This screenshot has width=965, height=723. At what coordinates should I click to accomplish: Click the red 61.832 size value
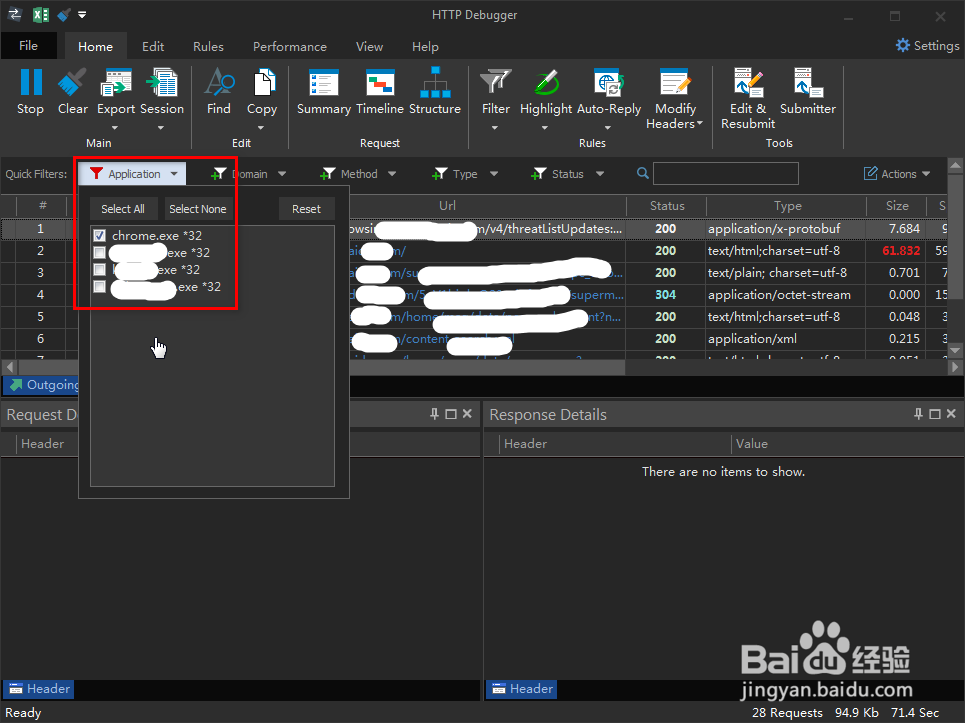[901, 250]
